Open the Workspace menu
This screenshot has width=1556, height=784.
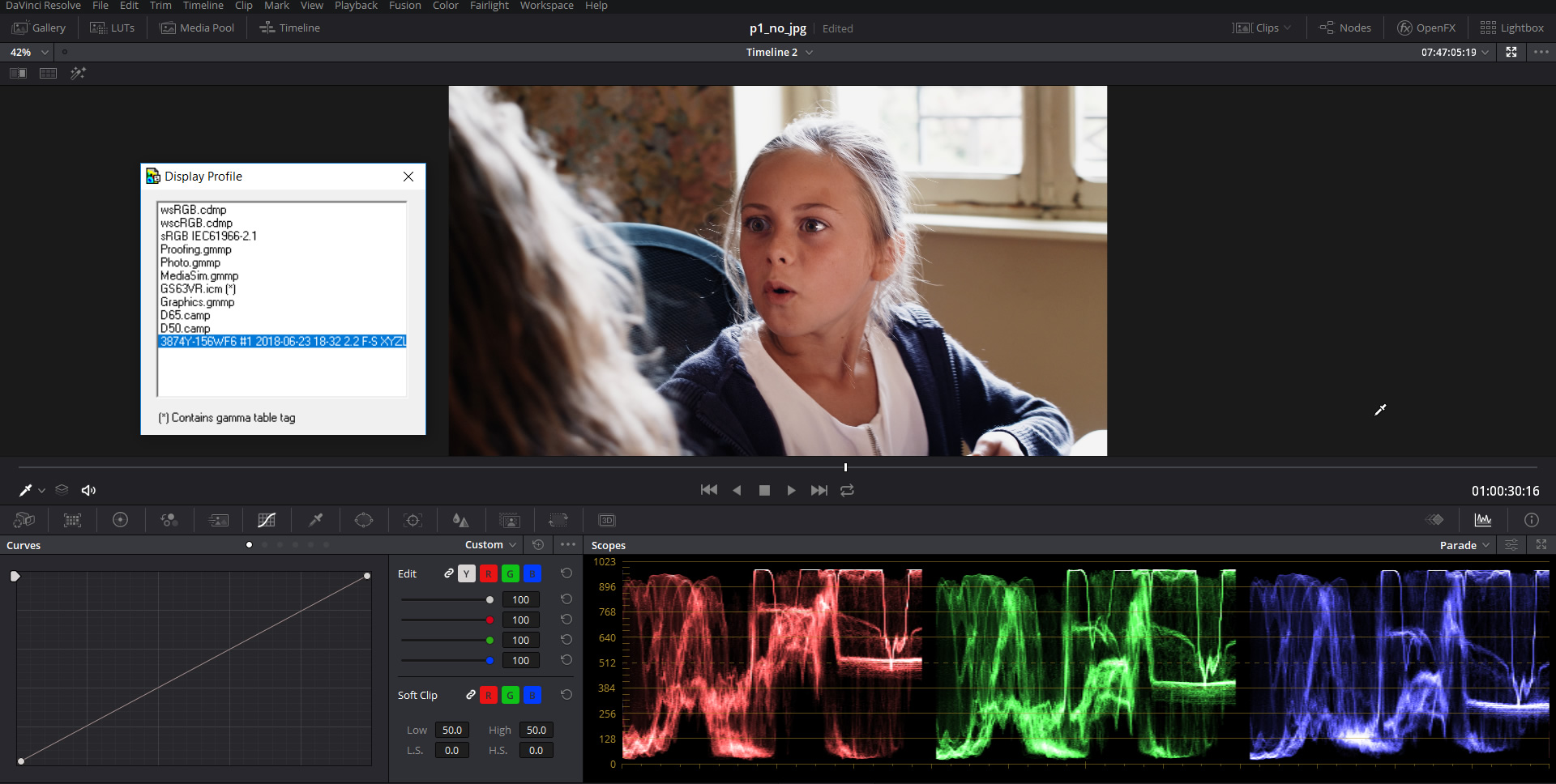546,6
